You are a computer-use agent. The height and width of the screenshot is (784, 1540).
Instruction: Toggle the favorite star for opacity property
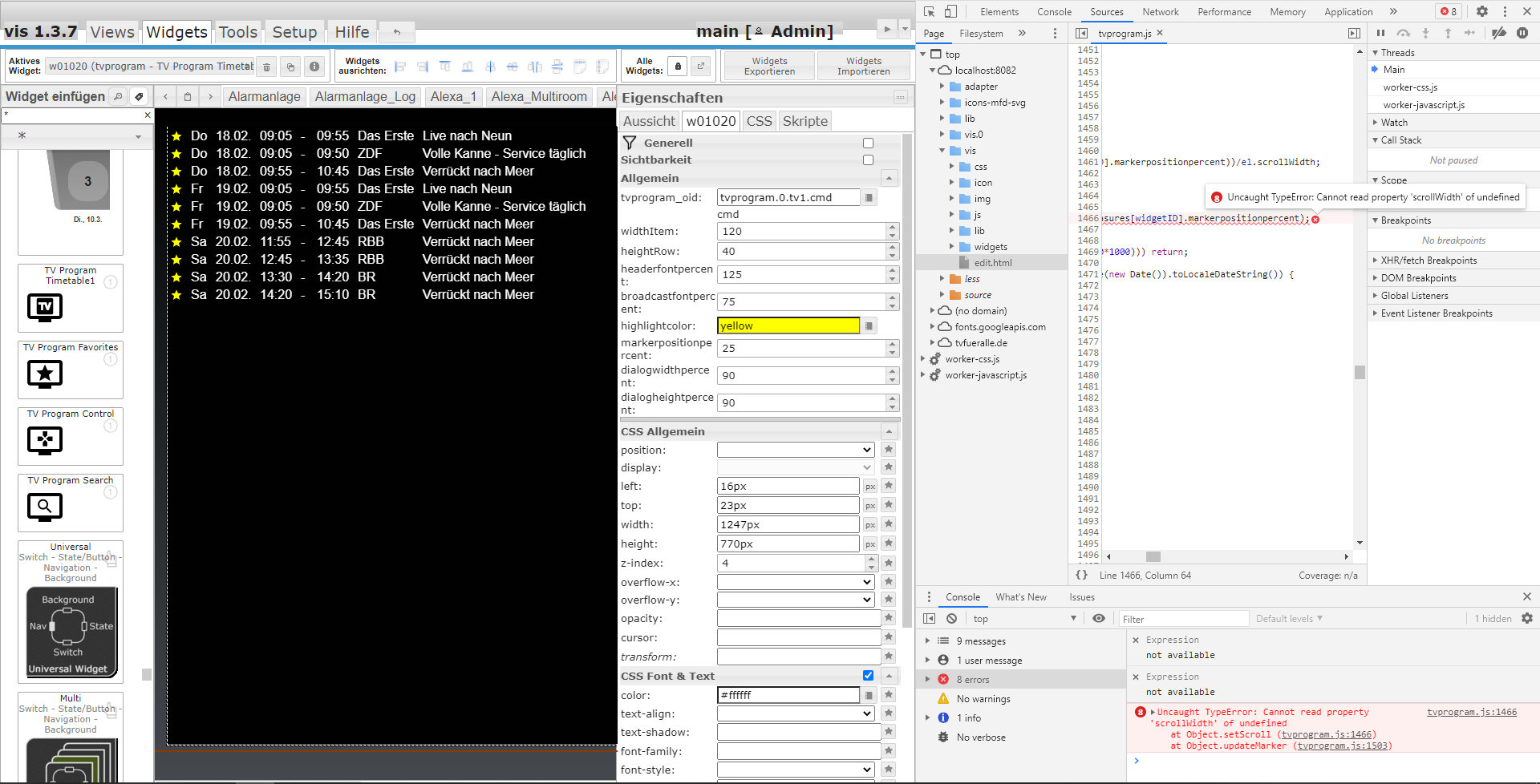pos(889,617)
